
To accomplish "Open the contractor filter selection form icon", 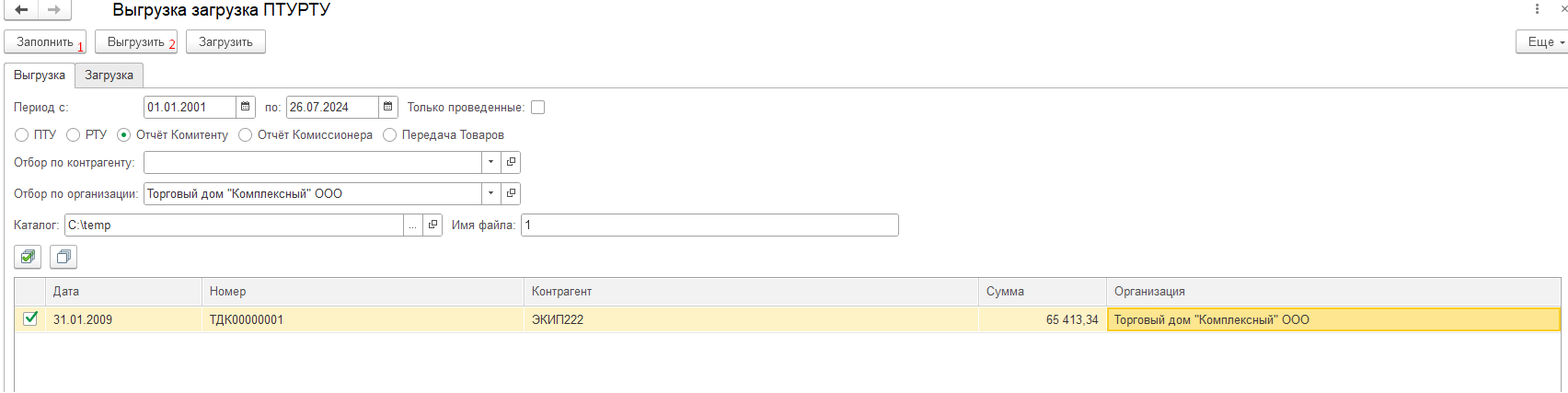I will pyautogui.click(x=511, y=163).
